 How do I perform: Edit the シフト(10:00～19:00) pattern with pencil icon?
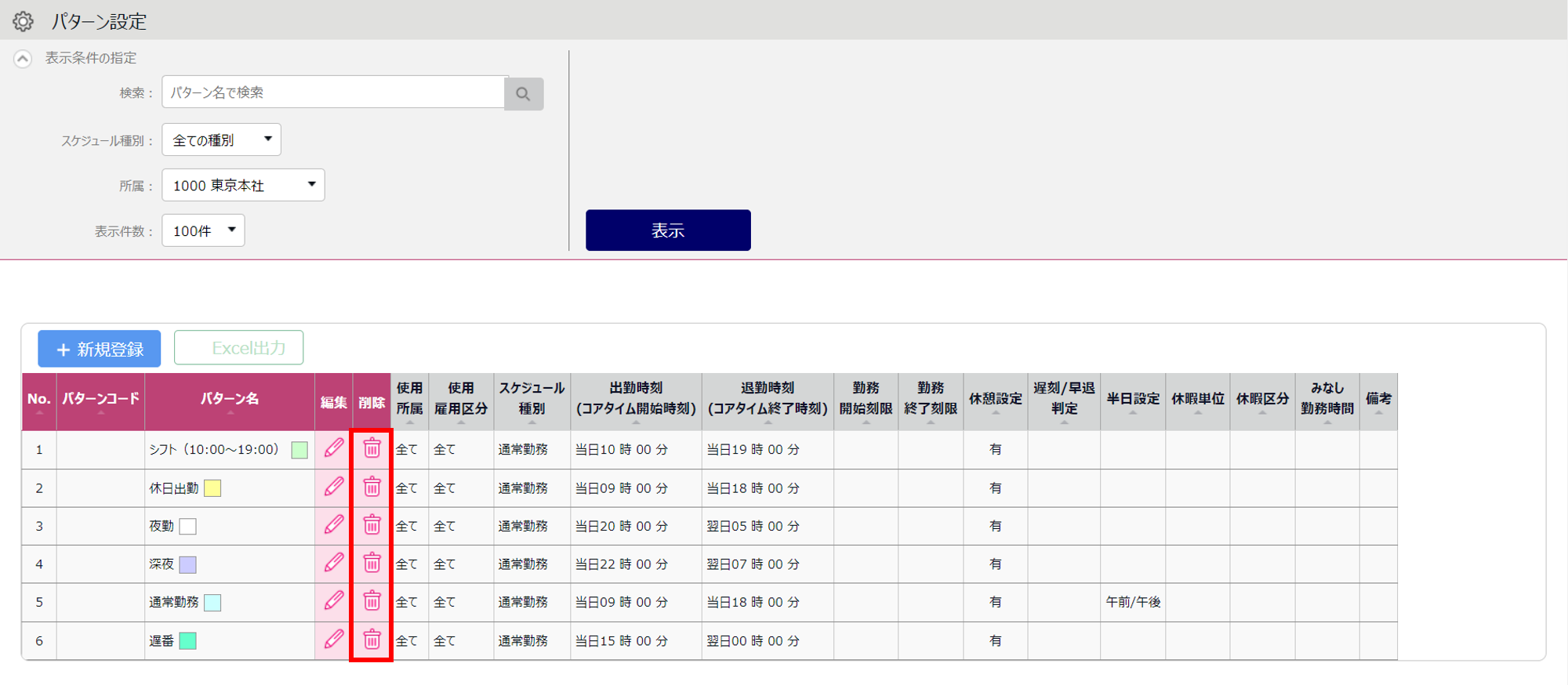[334, 448]
